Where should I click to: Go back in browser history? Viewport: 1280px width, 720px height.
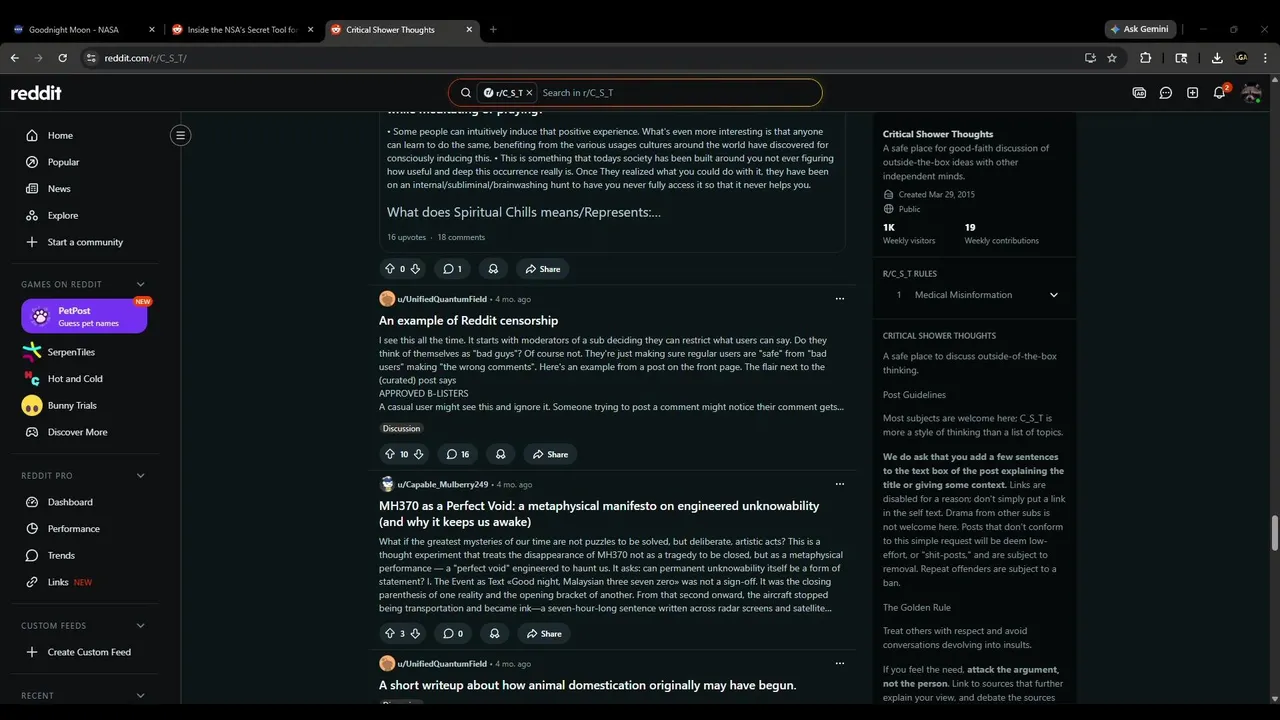click(14, 58)
